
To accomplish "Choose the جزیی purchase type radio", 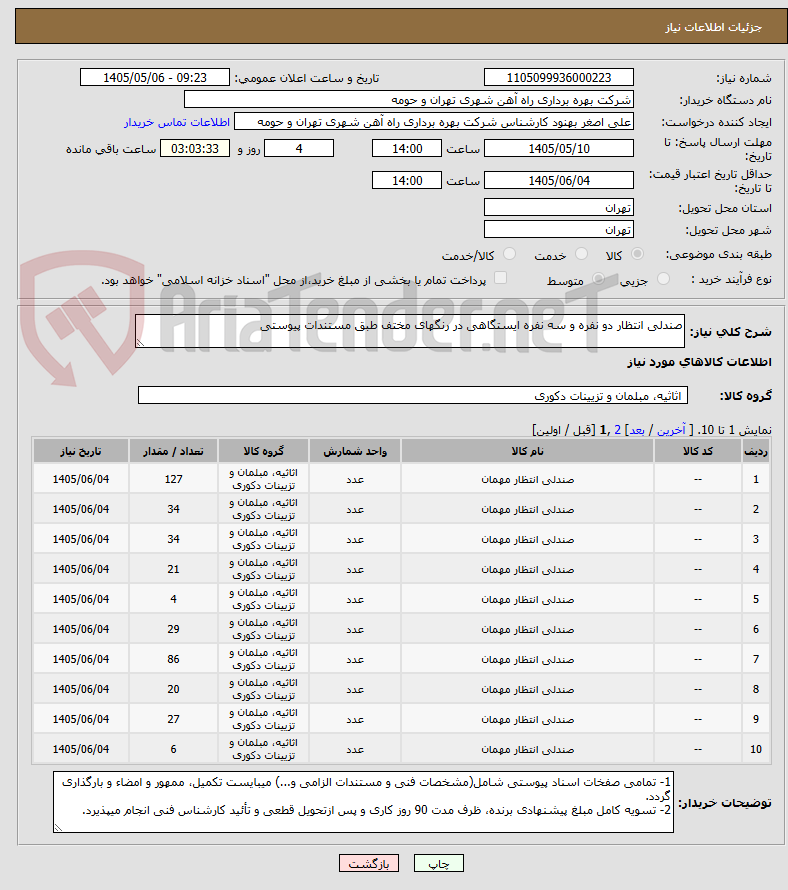I will (663, 279).
